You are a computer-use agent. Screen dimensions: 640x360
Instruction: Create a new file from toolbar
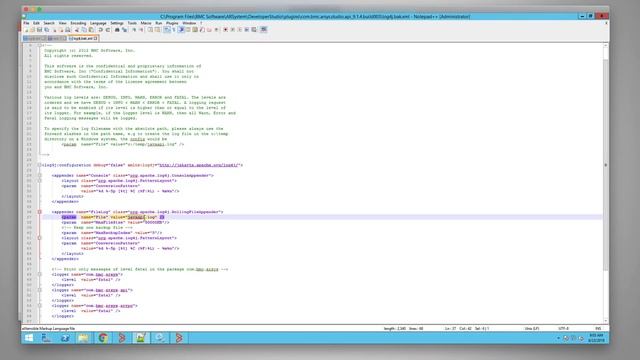[x=27, y=30]
